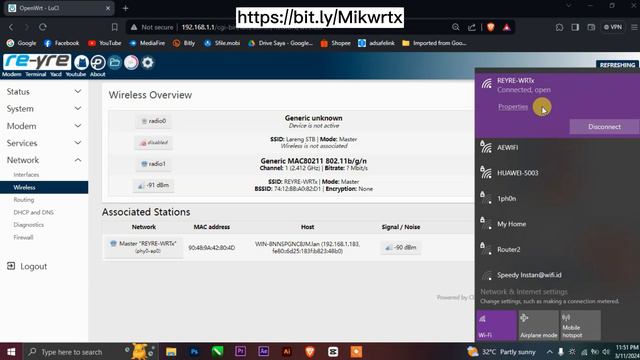Open Premiere Pro from the taskbar

[x=240, y=351]
